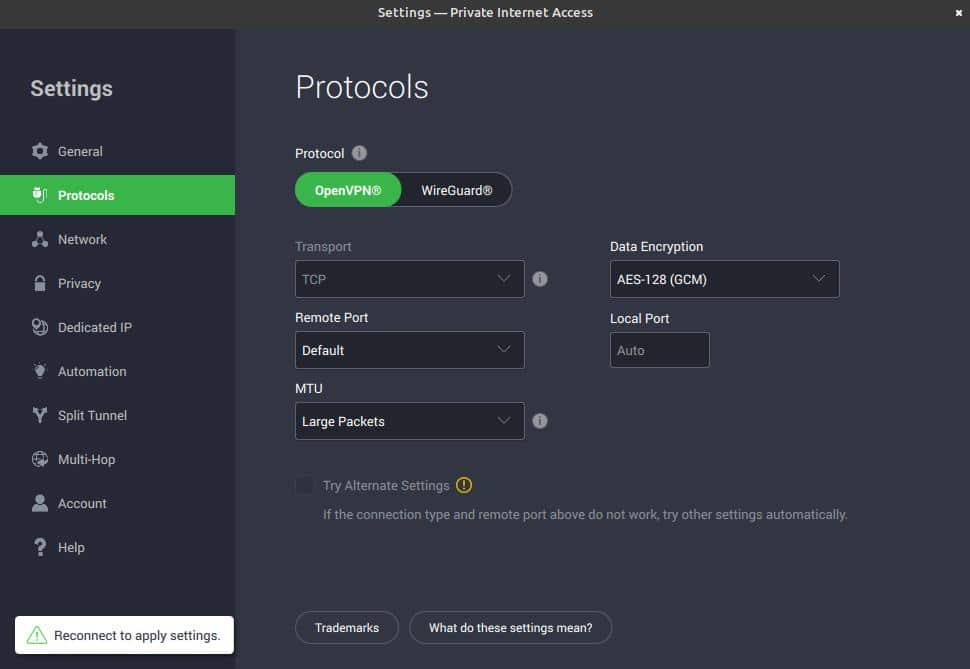Click the Multi-Hop globe icon
This screenshot has height=669, width=970.
click(x=40, y=459)
